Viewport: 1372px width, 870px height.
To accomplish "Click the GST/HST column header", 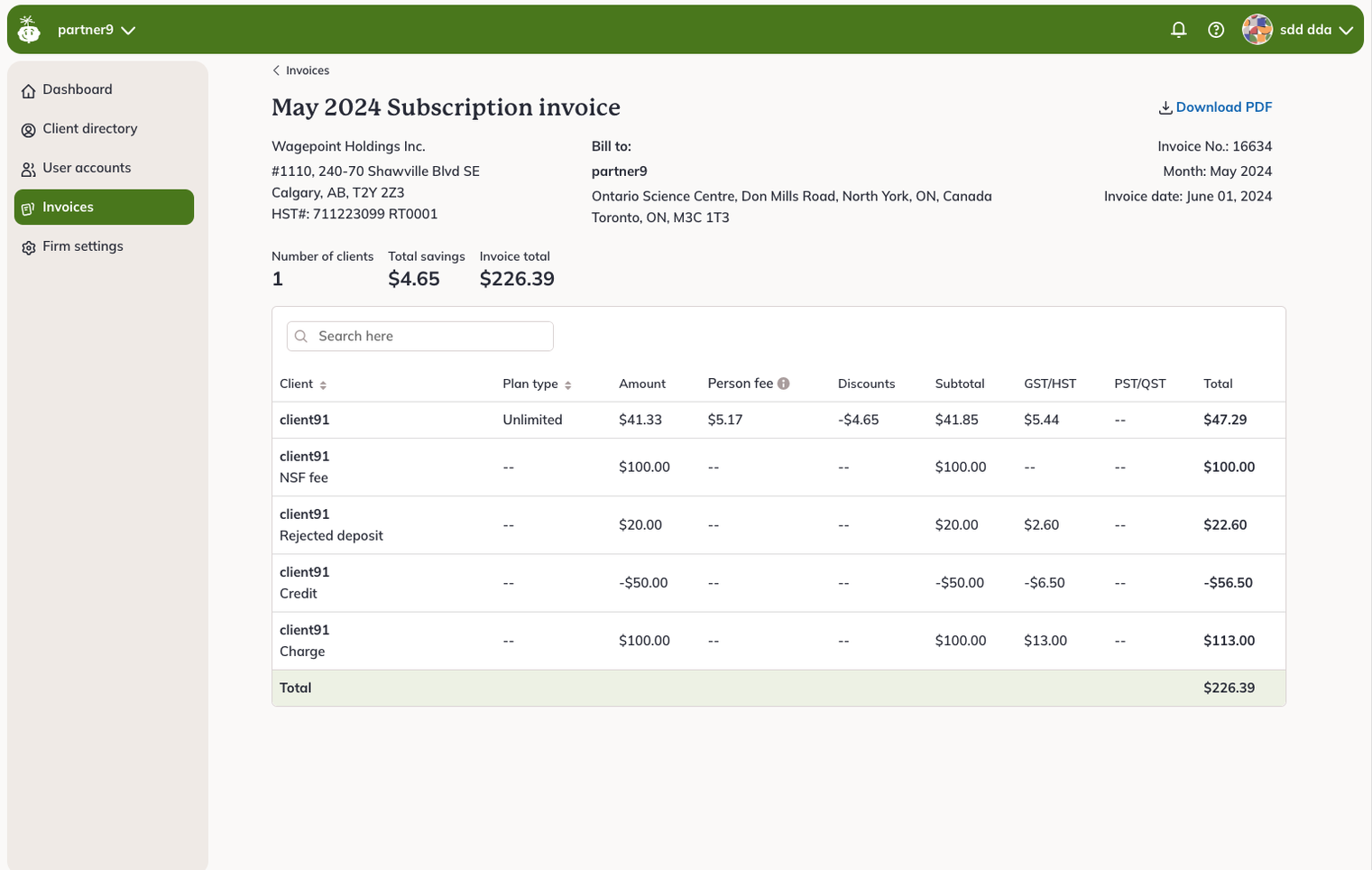I will pos(1050,384).
